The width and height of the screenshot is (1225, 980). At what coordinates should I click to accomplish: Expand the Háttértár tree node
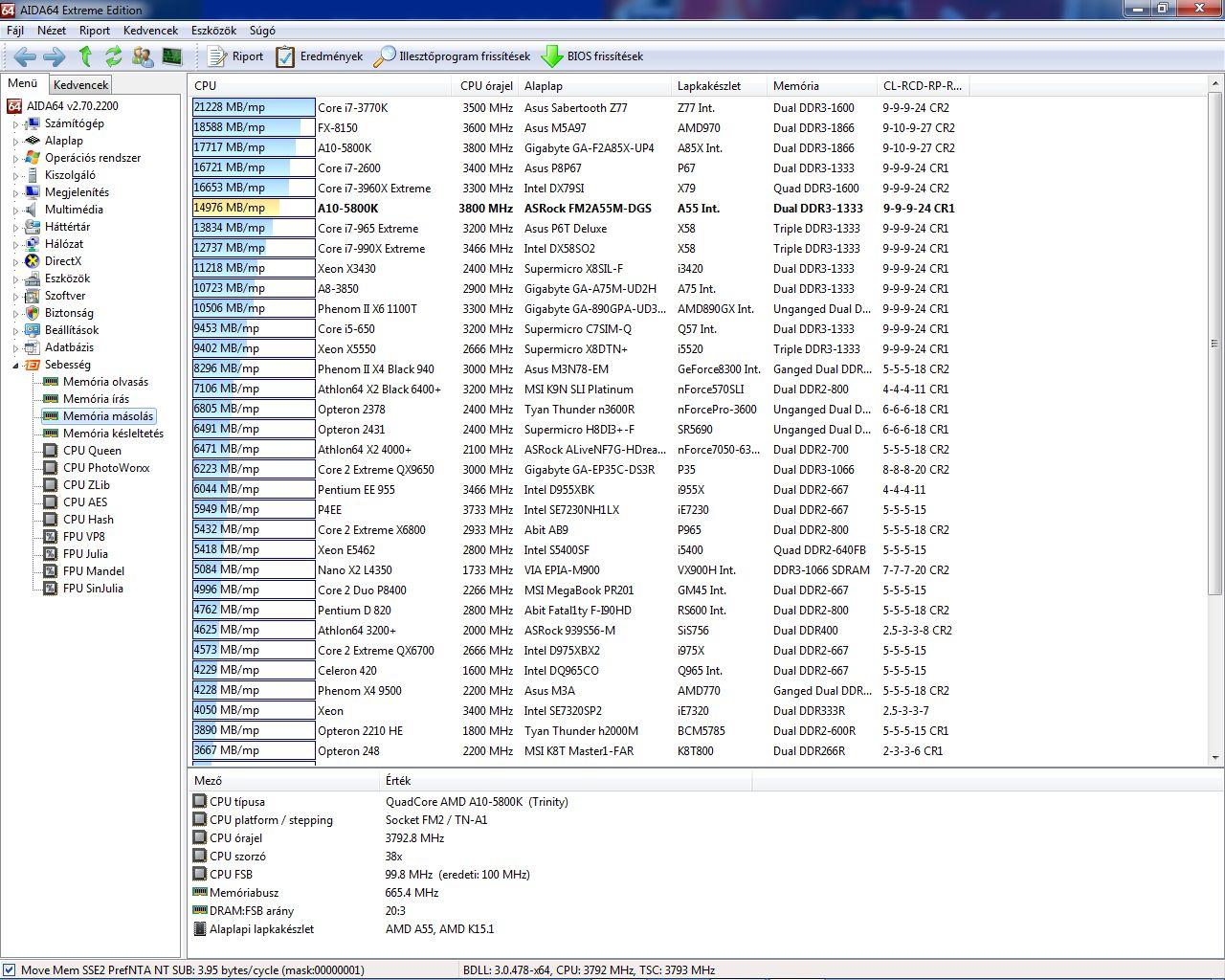[15, 228]
